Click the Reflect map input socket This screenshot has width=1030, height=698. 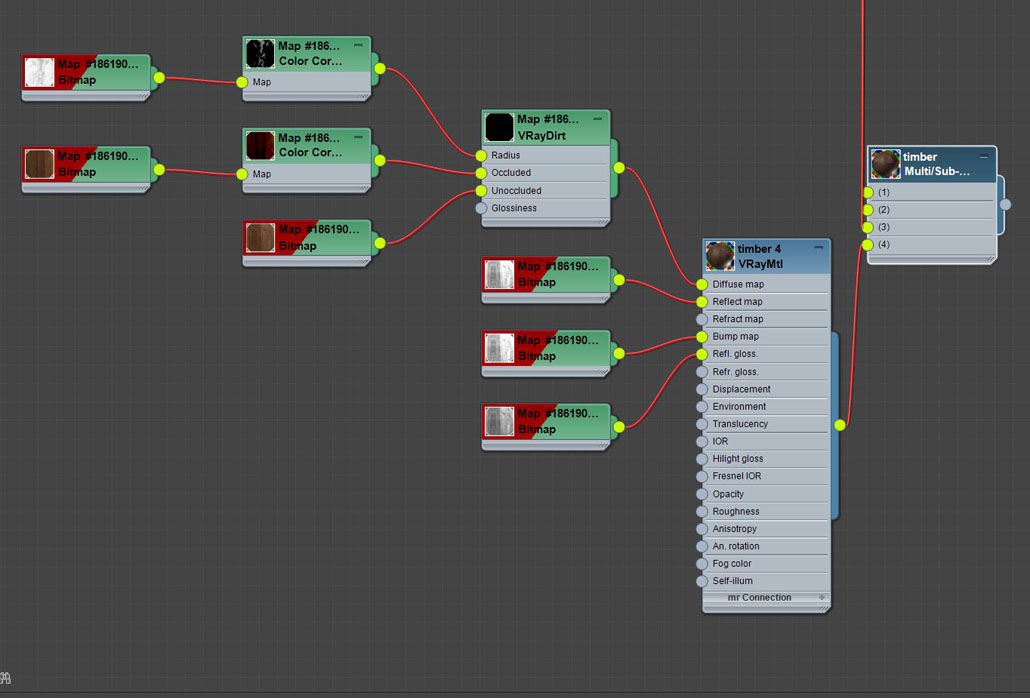coord(702,301)
